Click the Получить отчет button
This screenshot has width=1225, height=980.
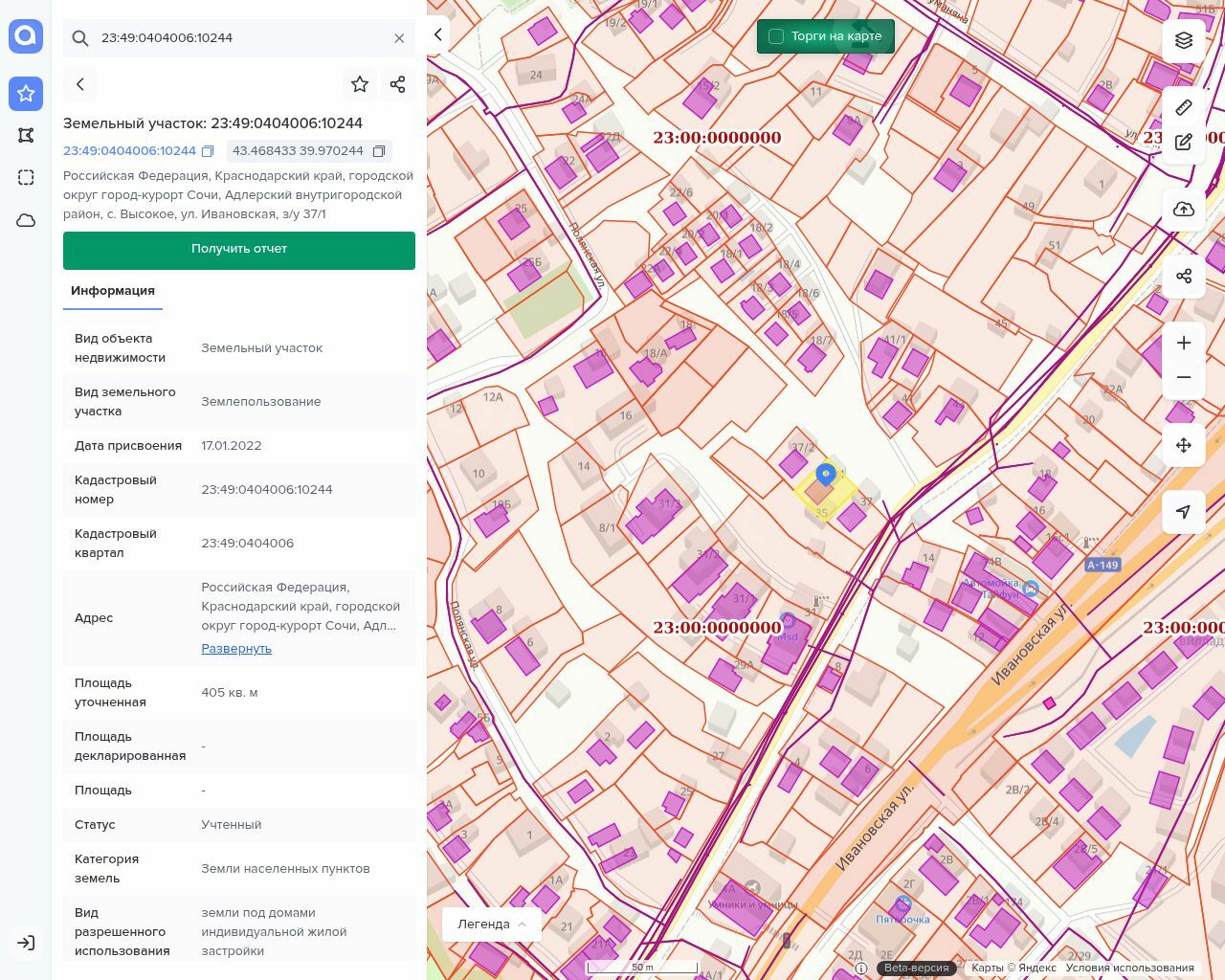point(239,249)
